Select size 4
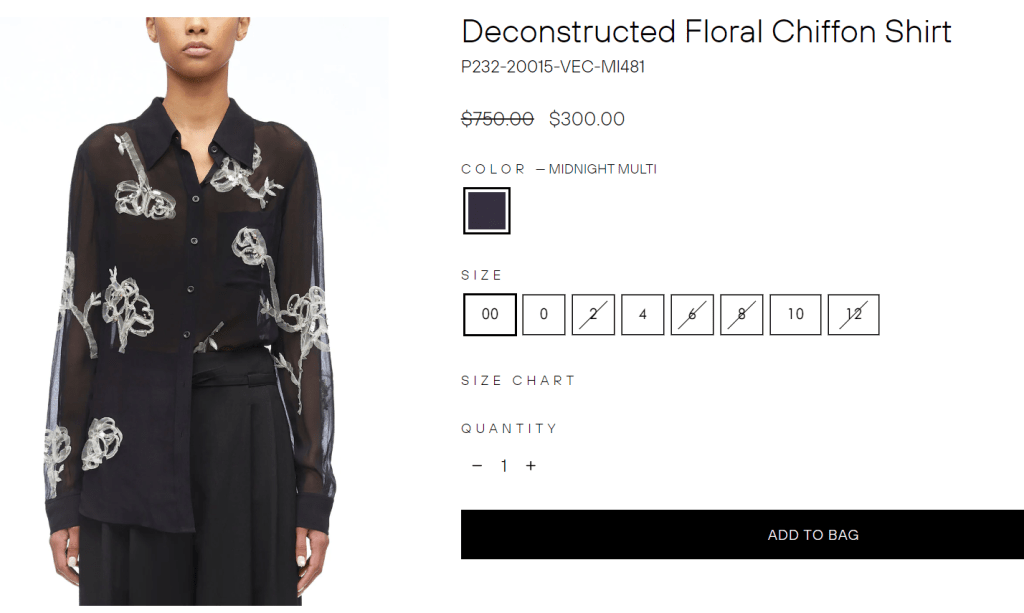1024x613 pixels. [x=642, y=314]
